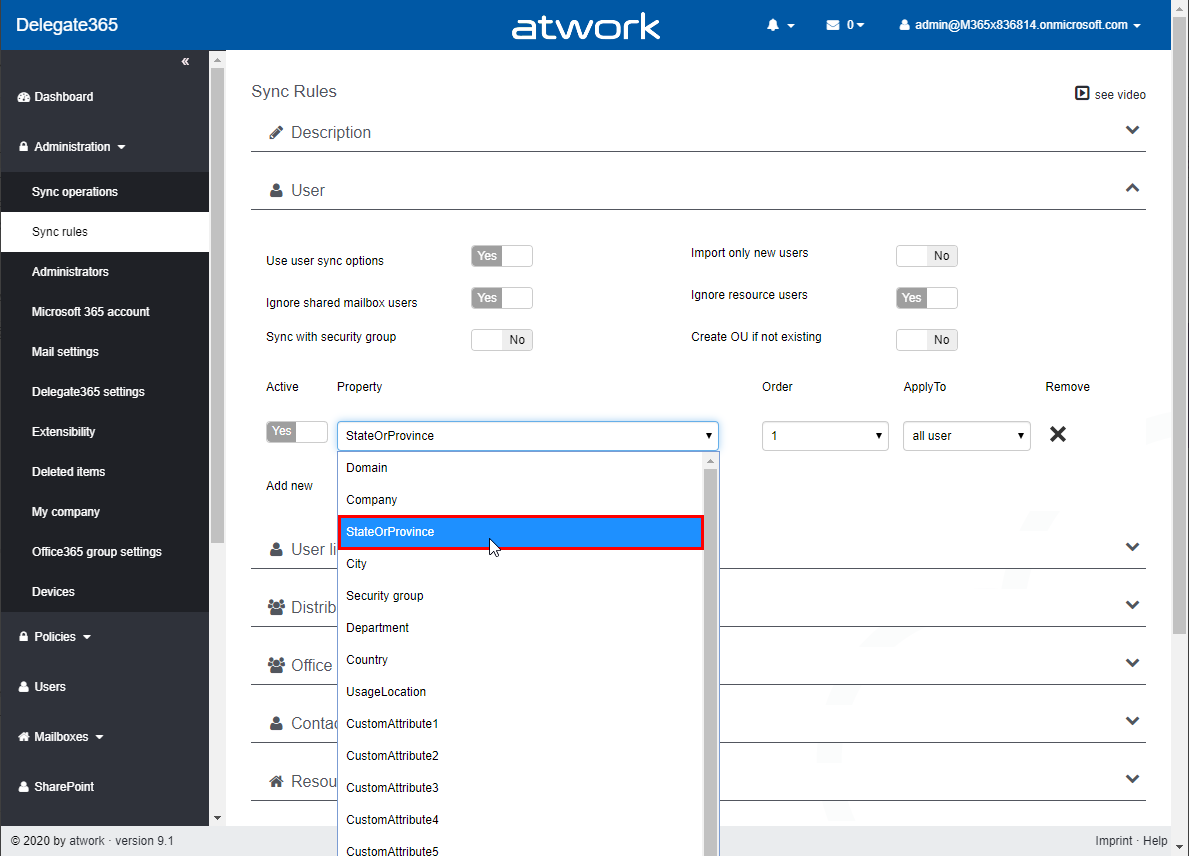Select Department from the property list
The height and width of the screenshot is (856, 1189).
tap(377, 628)
